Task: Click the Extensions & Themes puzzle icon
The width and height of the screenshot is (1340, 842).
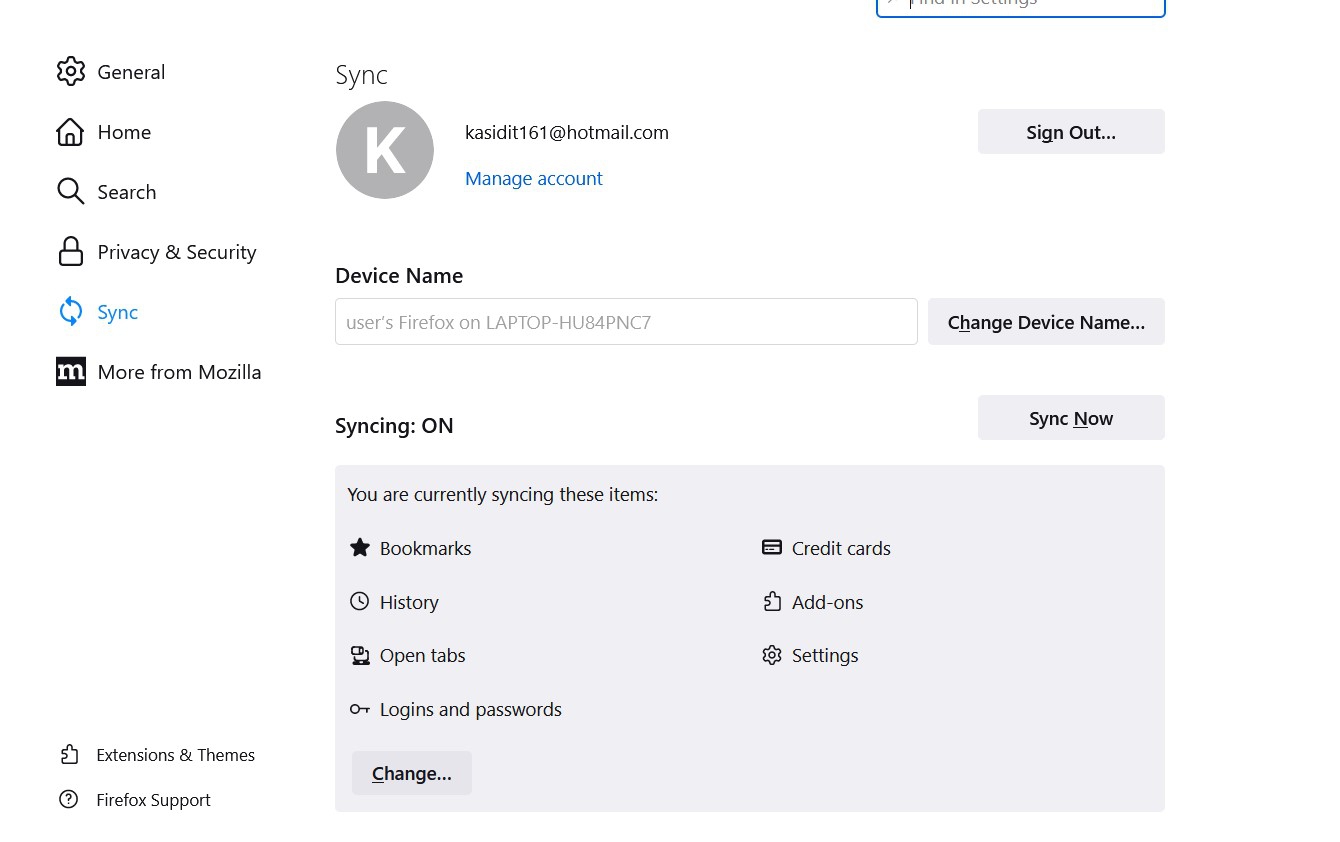Action: point(69,755)
